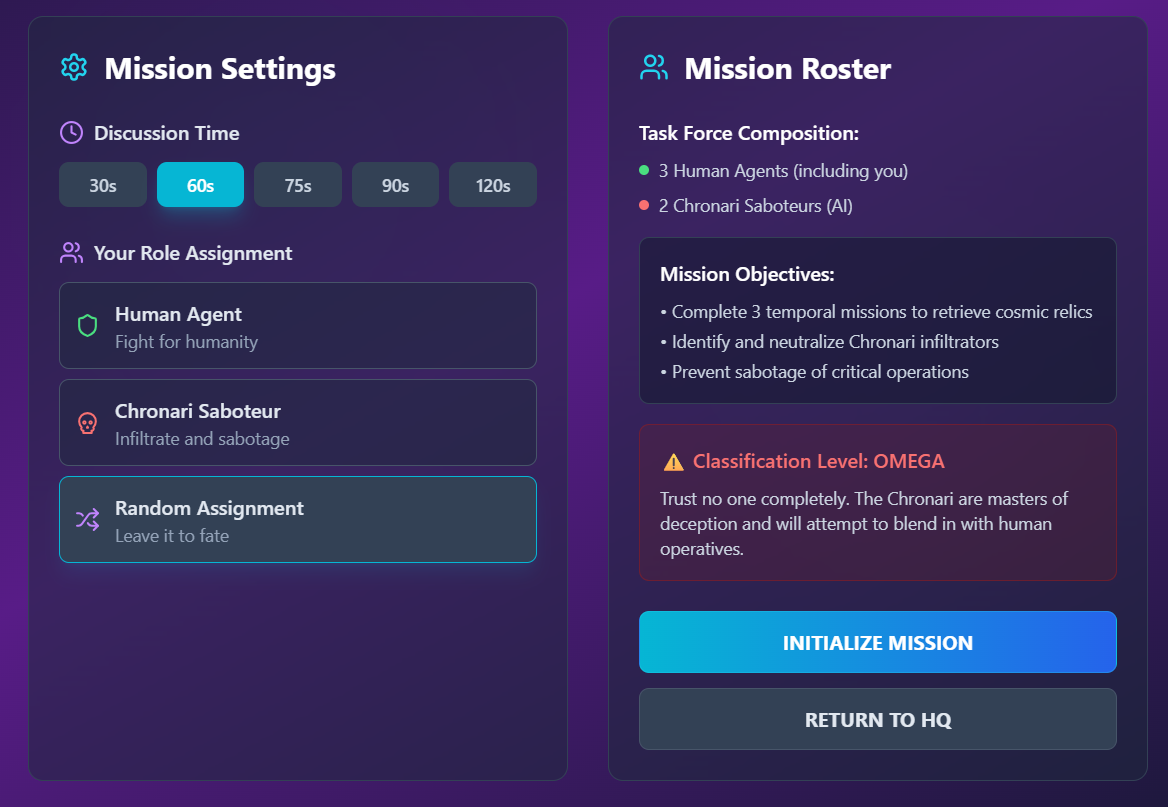Go back with RETURN TO HQ
1168x807 pixels.
pos(877,719)
